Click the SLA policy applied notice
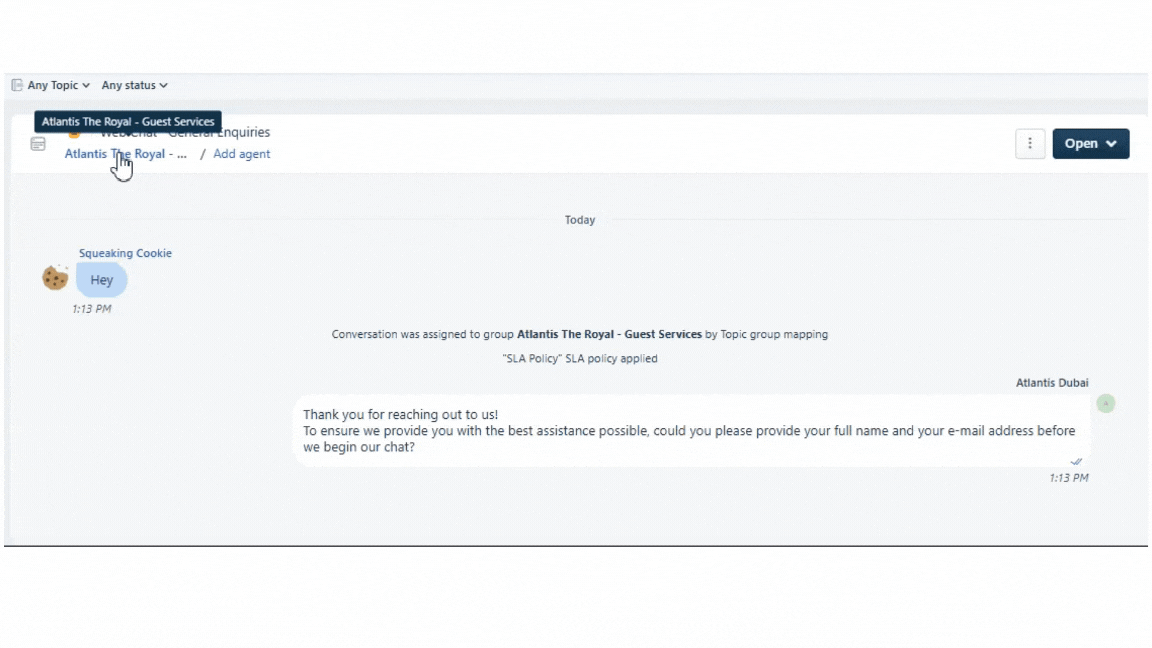Viewport: 1152px width, 648px height. [x=580, y=359]
